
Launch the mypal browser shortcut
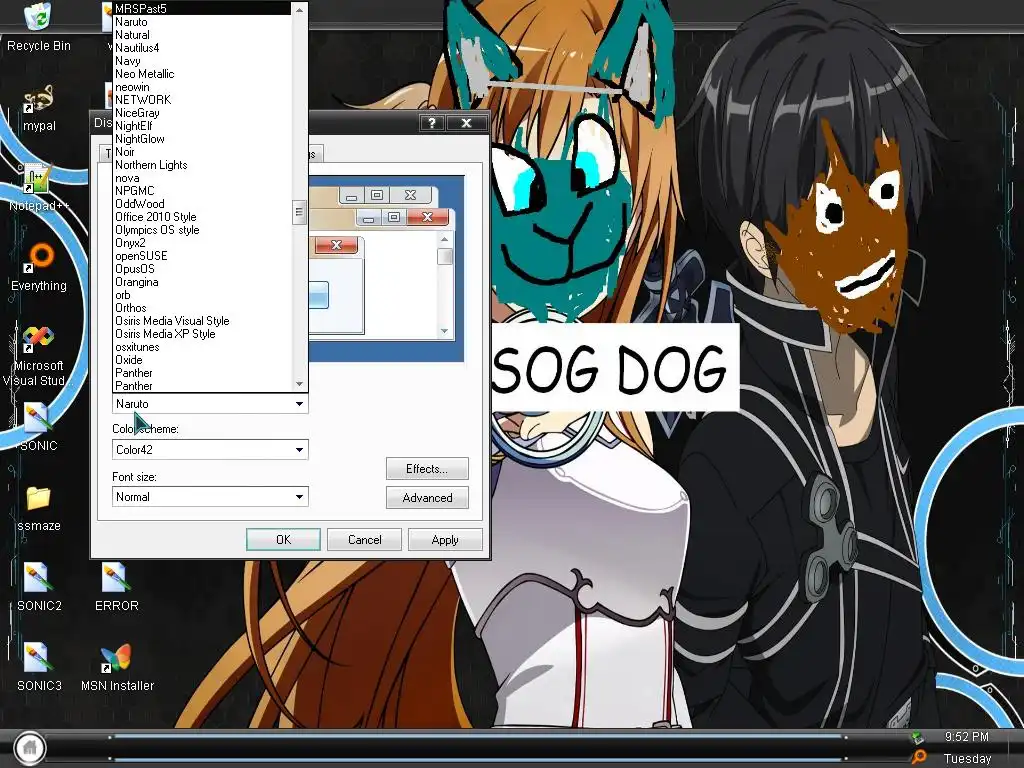pos(39,108)
